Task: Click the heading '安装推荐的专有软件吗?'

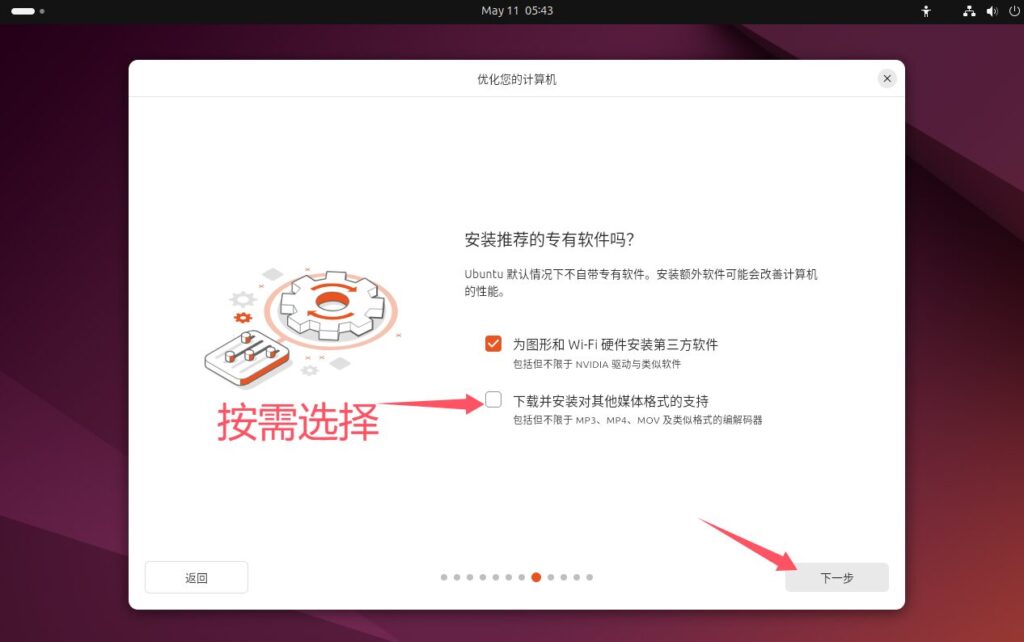Action: (x=550, y=240)
